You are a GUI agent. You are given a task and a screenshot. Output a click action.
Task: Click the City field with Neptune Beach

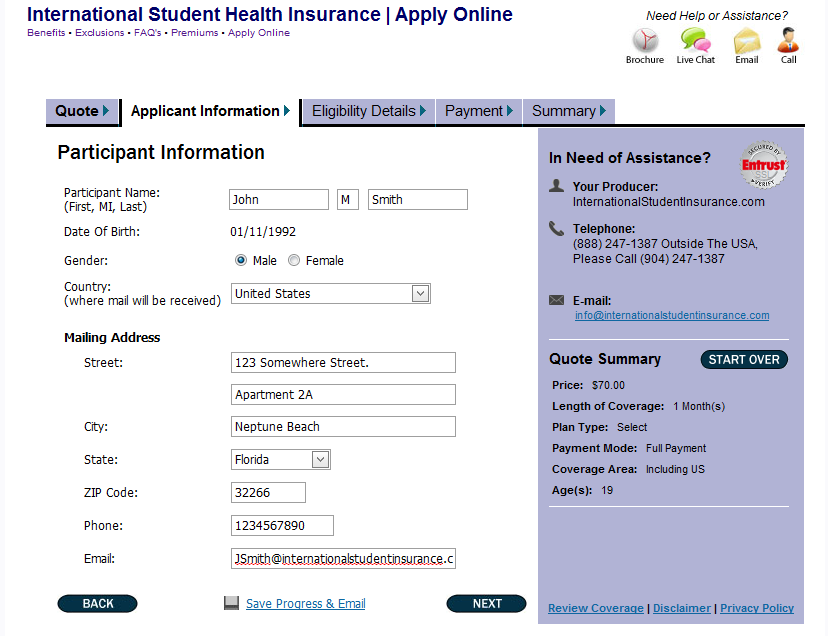[x=343, y=427]
